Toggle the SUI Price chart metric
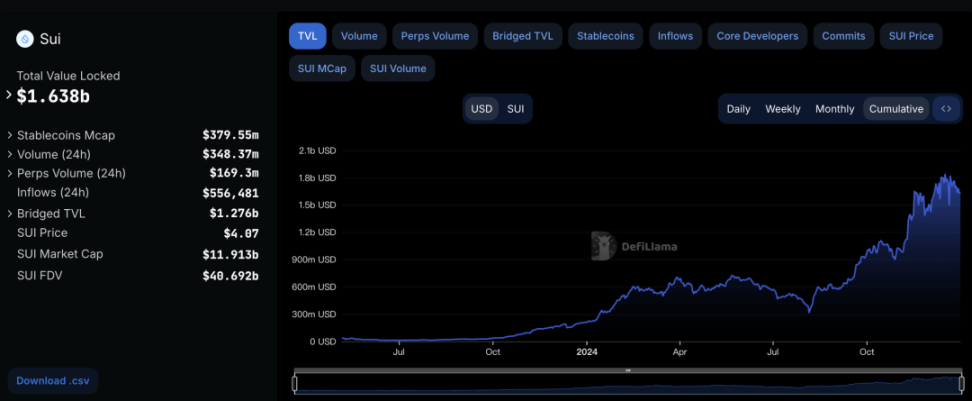972x401 pixels. coord(911,36)
